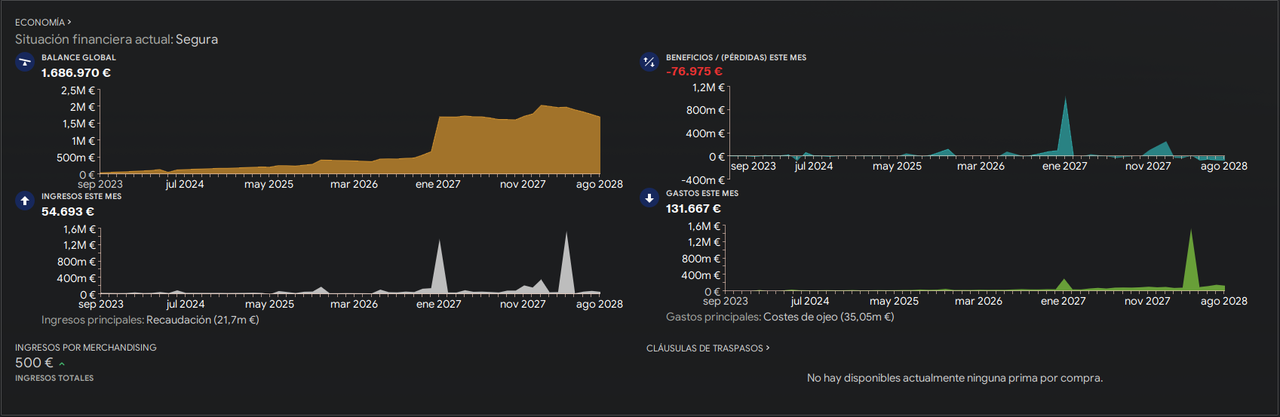Open the ECONOMÍA section link
This screenshot has width=1280, height=417.
pyautogui.click(x=43, y=21)
